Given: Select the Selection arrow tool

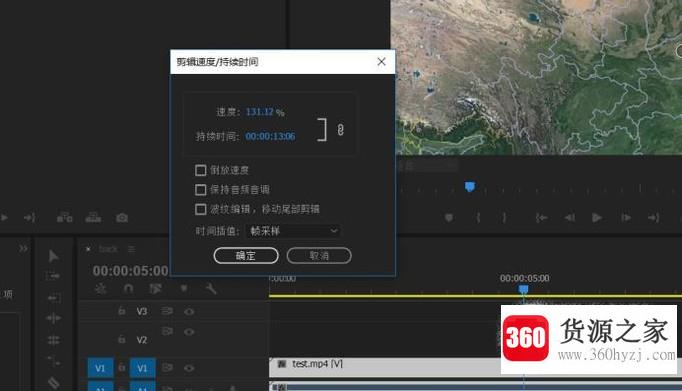Looking at the screenshot, I should coord(53,256).
